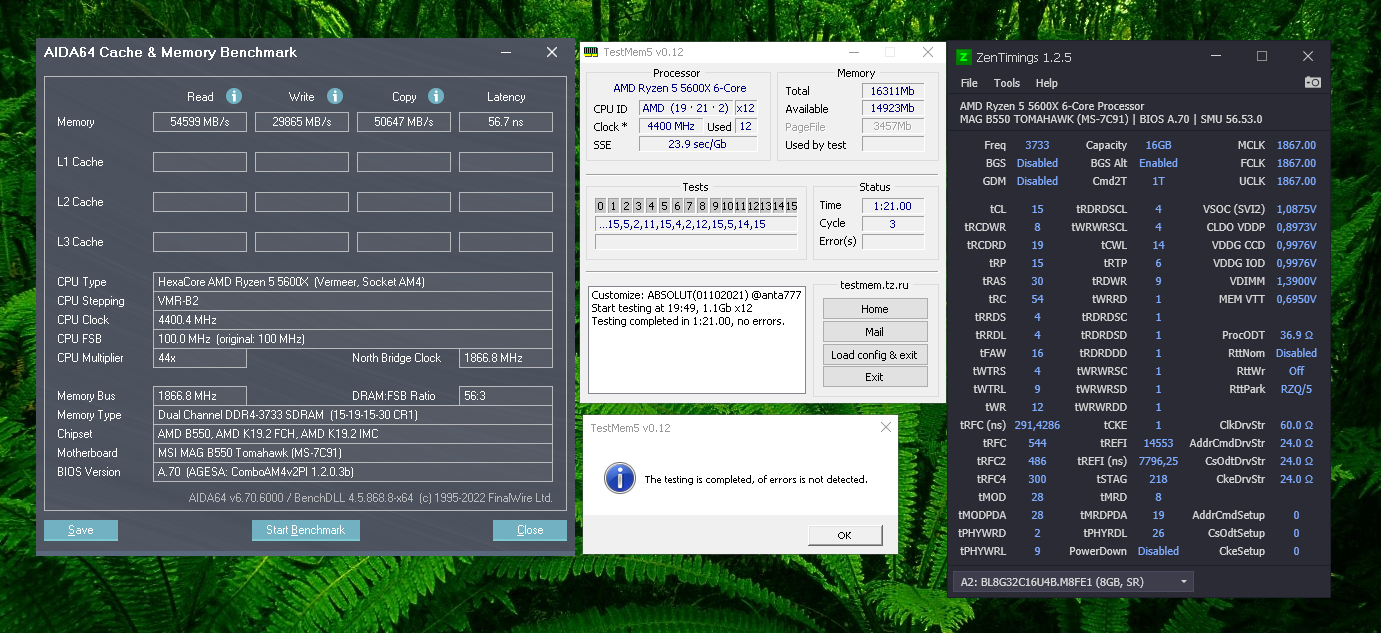Click Load config & exit in TestMem5
This screenshot has width=1381, height=633.
tap(875, 355)
